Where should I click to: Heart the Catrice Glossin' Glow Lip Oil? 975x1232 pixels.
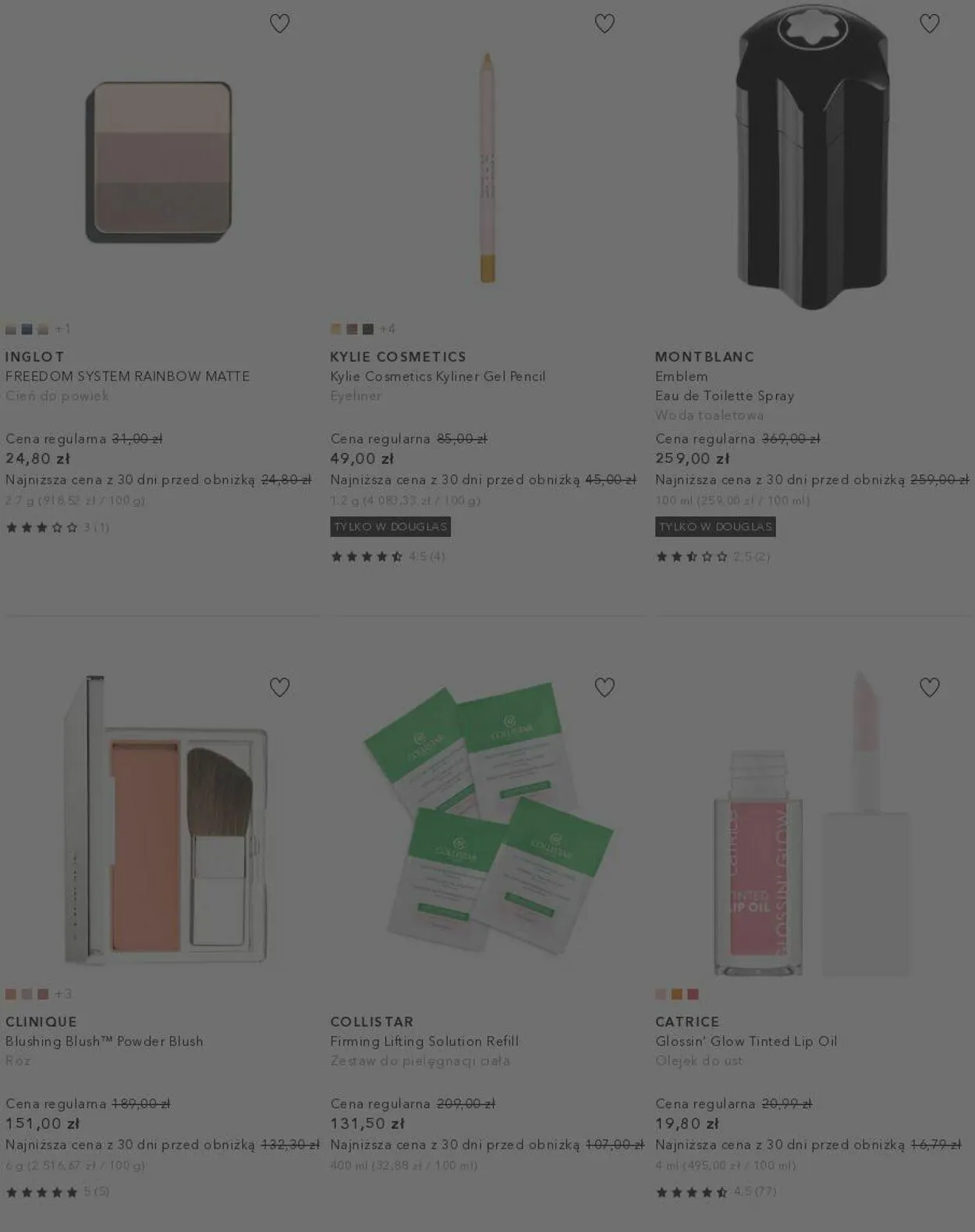(929, 688)
